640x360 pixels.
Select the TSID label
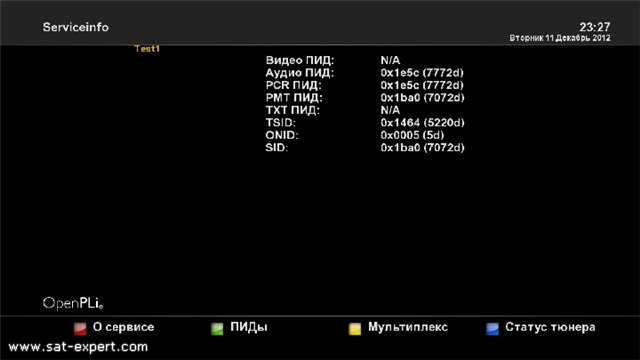coord(280,123)
